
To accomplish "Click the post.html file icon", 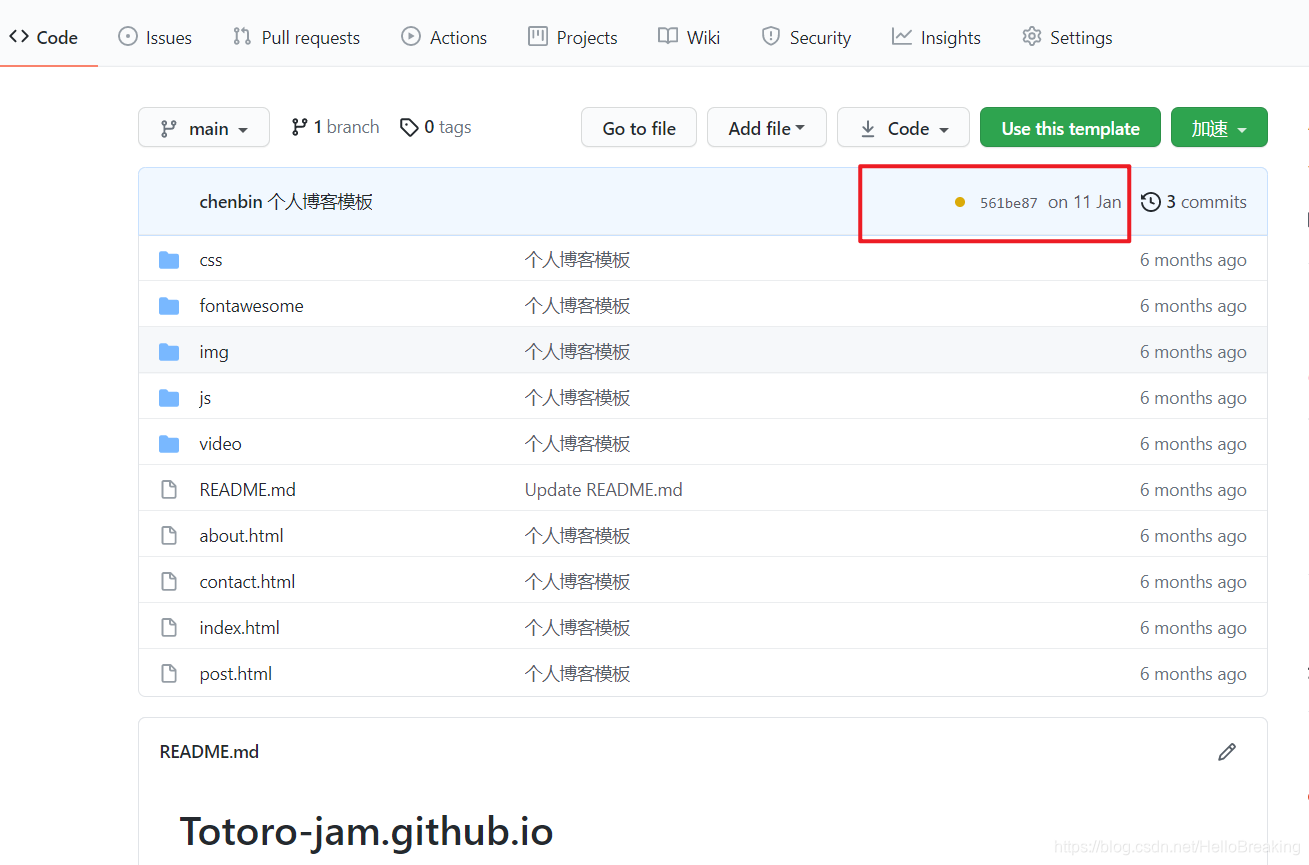I will (x=169, y=674).
